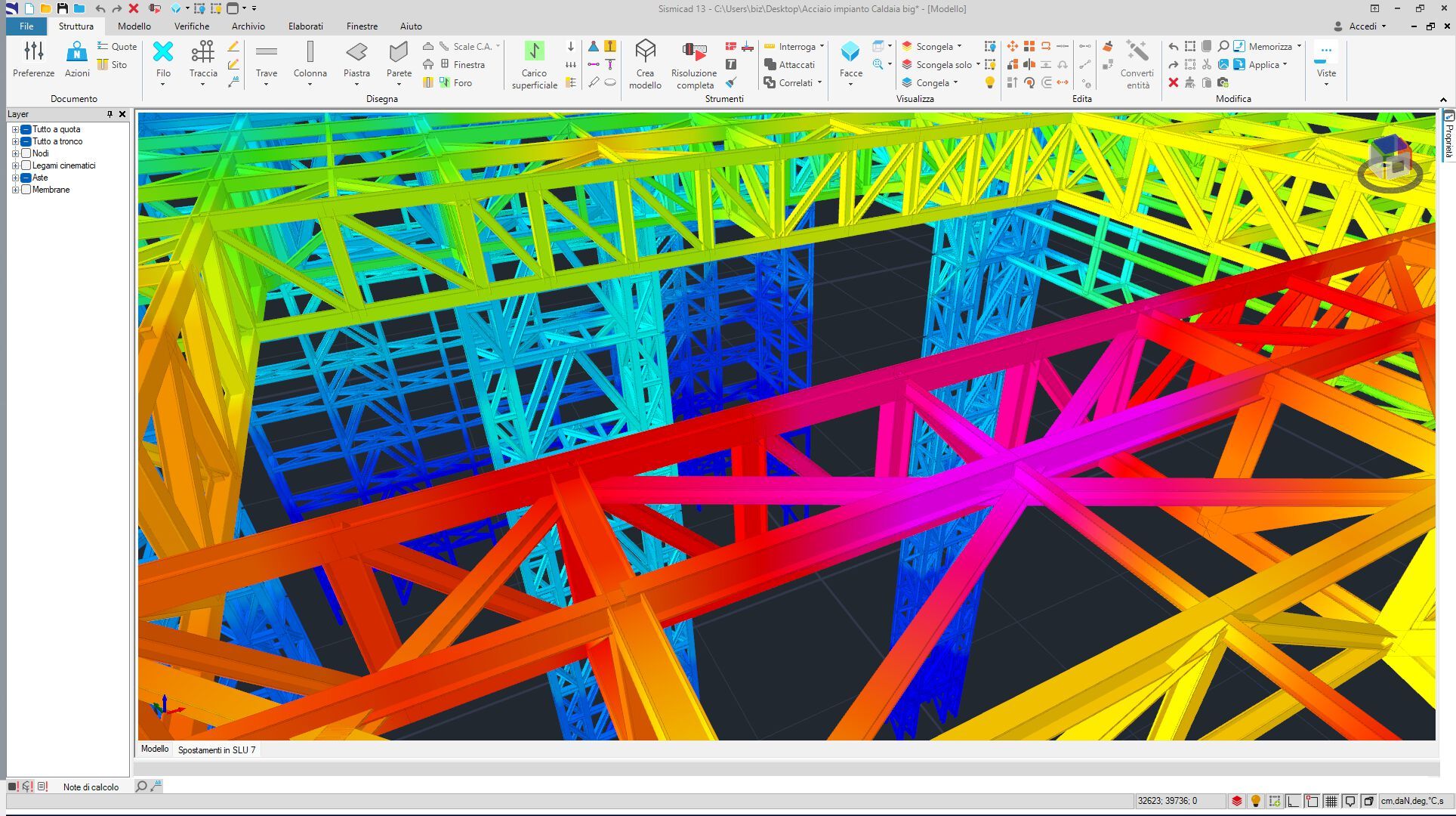Click the Piastra slab tool
1456x816 pixels.
[x=356, y=53]
